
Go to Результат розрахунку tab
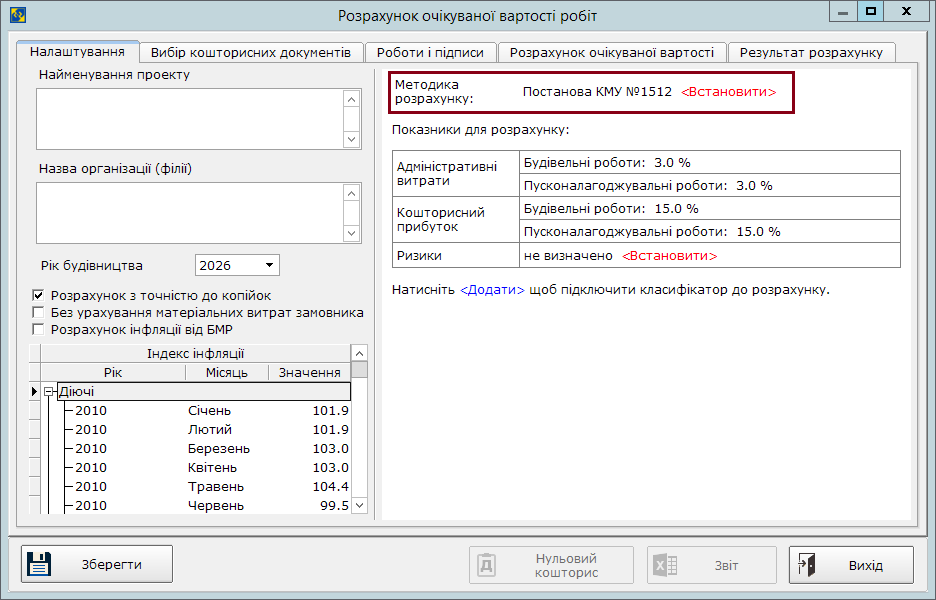pos(810,53)
